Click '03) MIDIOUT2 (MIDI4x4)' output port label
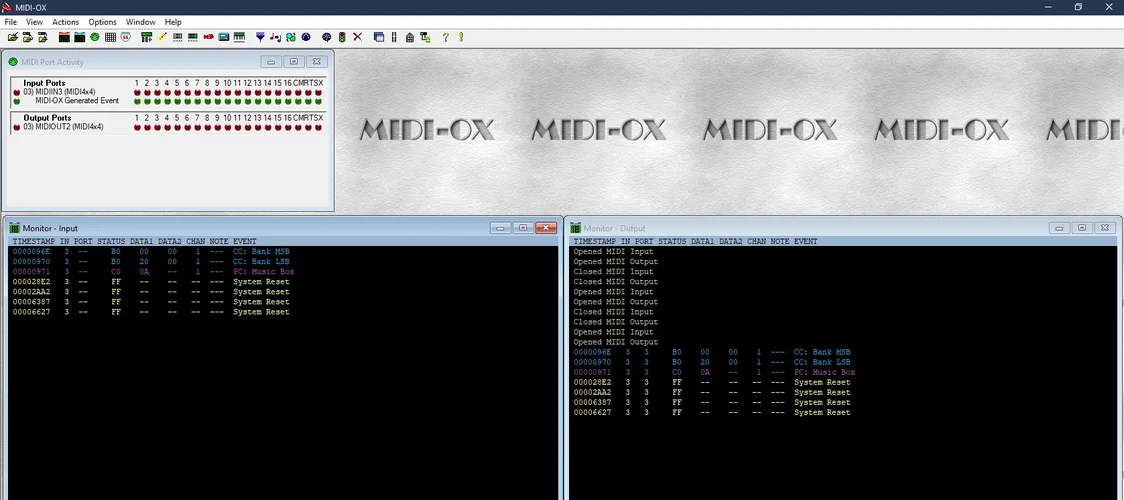This screenshot has height=500, width=1124. (x=64, y=127)
